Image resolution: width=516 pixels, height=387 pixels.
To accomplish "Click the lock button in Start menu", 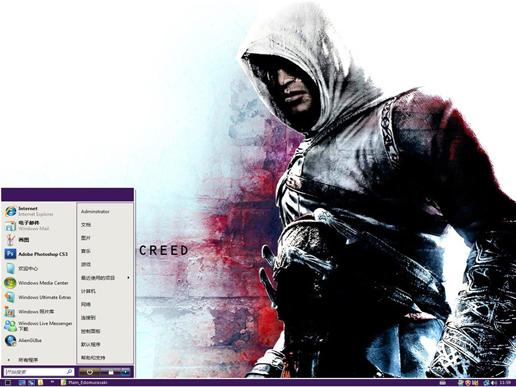I will pos(111,372).
